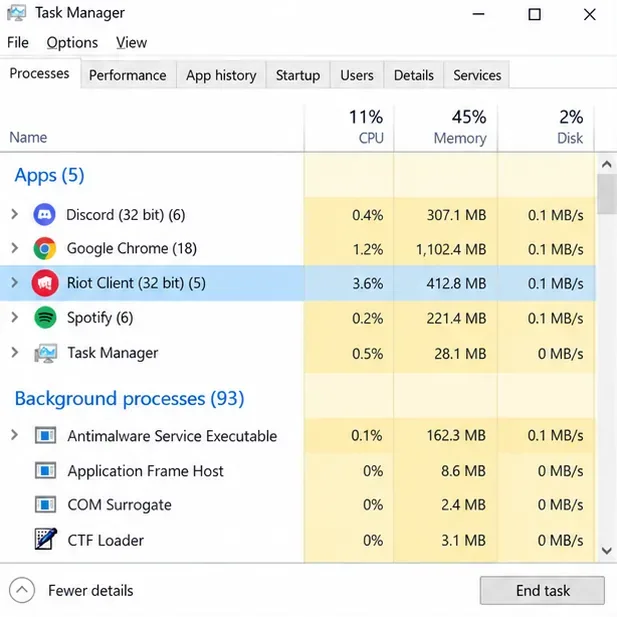617x617 pixels.
Task: Select the Discord (32 bit) (6) row name
Action: pyautogui.click(x=126, y=215)
